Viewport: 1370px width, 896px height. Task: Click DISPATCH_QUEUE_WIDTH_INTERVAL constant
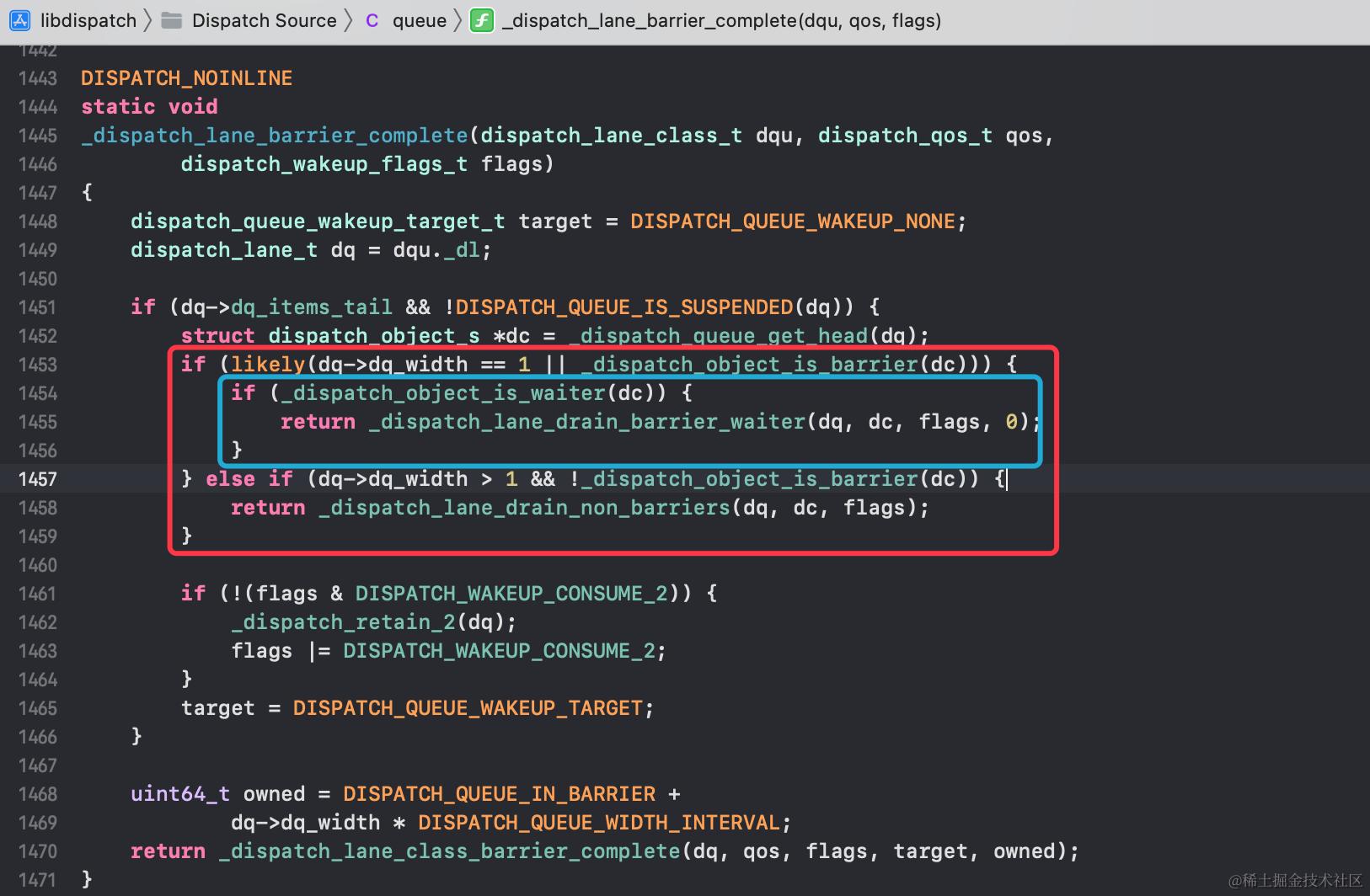[599, 823]
